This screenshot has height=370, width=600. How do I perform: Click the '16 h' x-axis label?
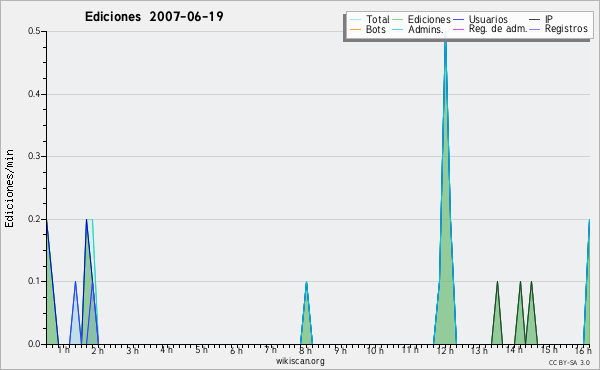click(583, 350)
